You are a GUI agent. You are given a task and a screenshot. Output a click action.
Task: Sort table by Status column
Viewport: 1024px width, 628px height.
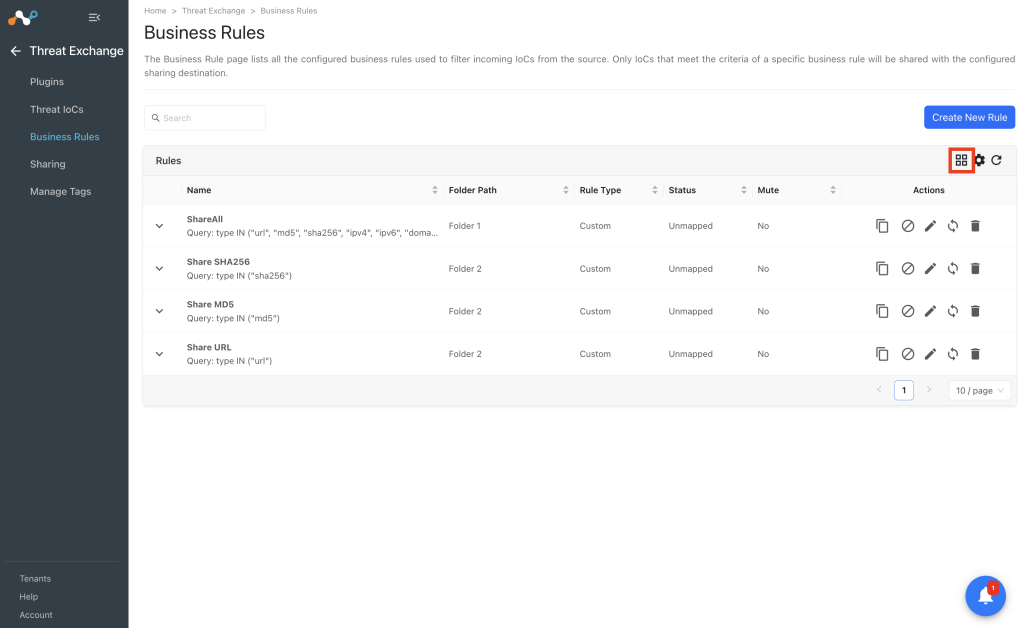[744, 190]
